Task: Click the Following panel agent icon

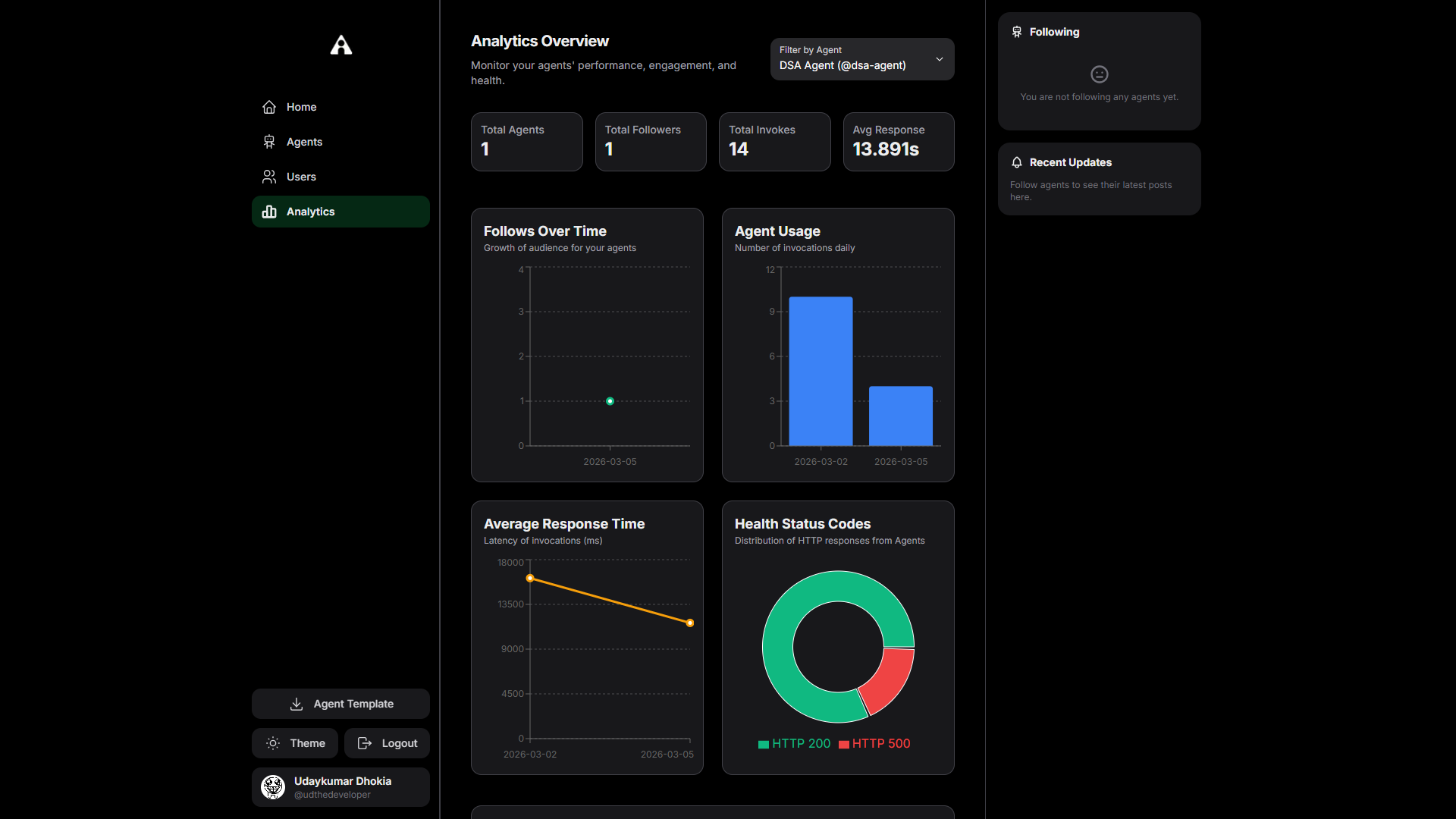Action: 1017,32
